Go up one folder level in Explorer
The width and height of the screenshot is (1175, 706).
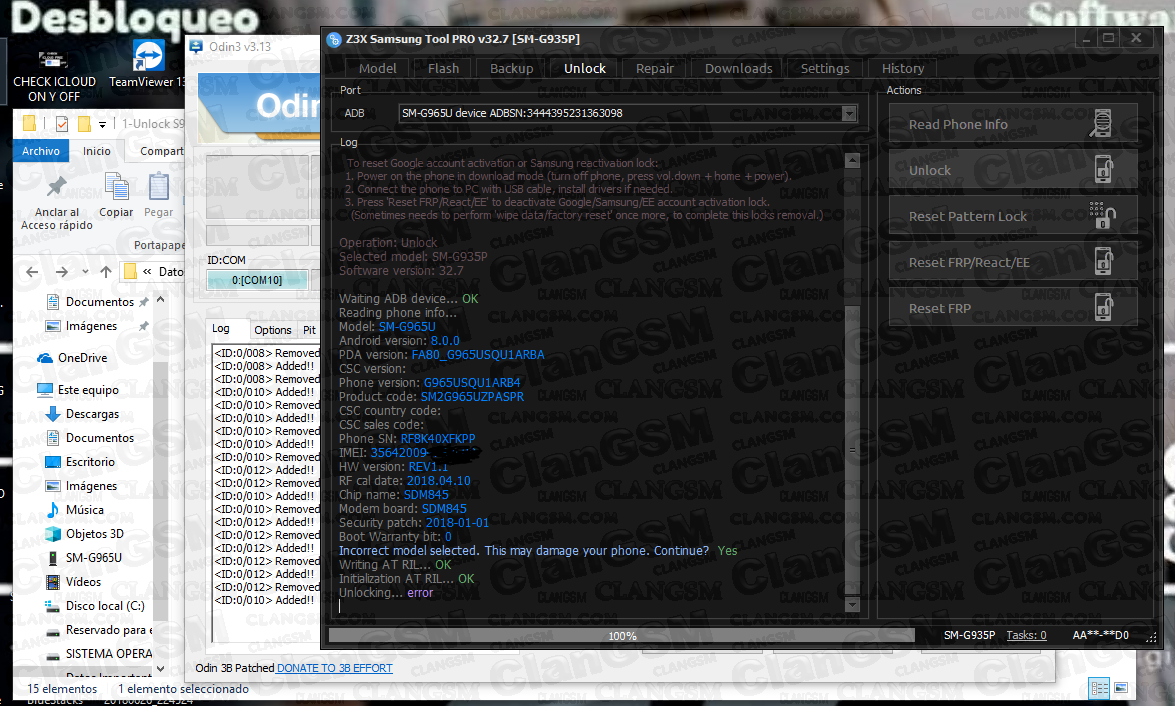coord(106,271)
